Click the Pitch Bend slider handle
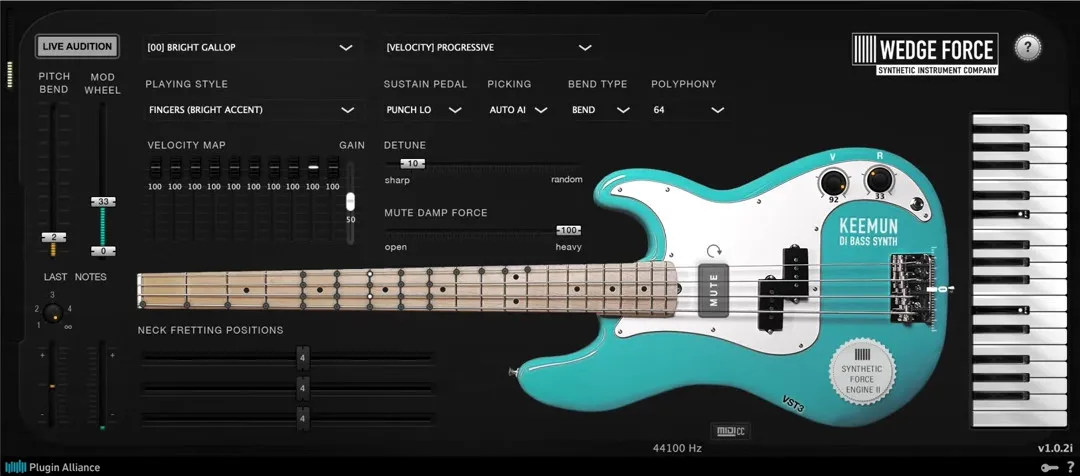The image size is (1080, 476). pos(54,237)
